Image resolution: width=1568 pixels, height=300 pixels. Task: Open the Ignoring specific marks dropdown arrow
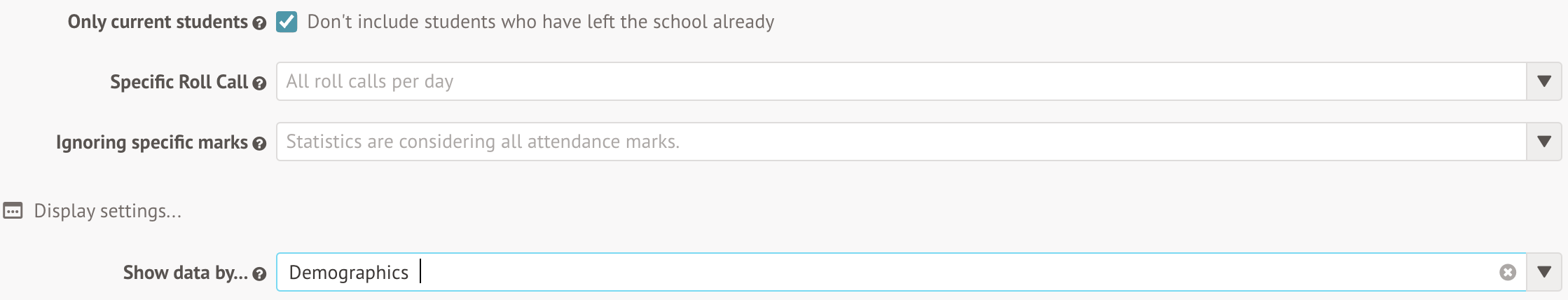tap(1543, 142)
